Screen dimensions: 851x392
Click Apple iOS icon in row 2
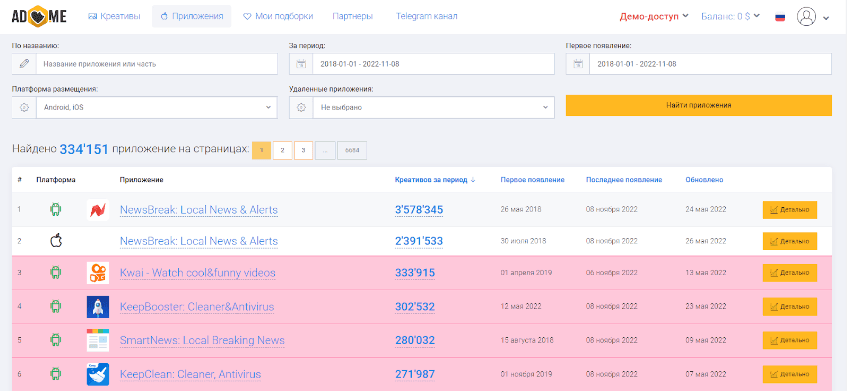click(55, 241)
